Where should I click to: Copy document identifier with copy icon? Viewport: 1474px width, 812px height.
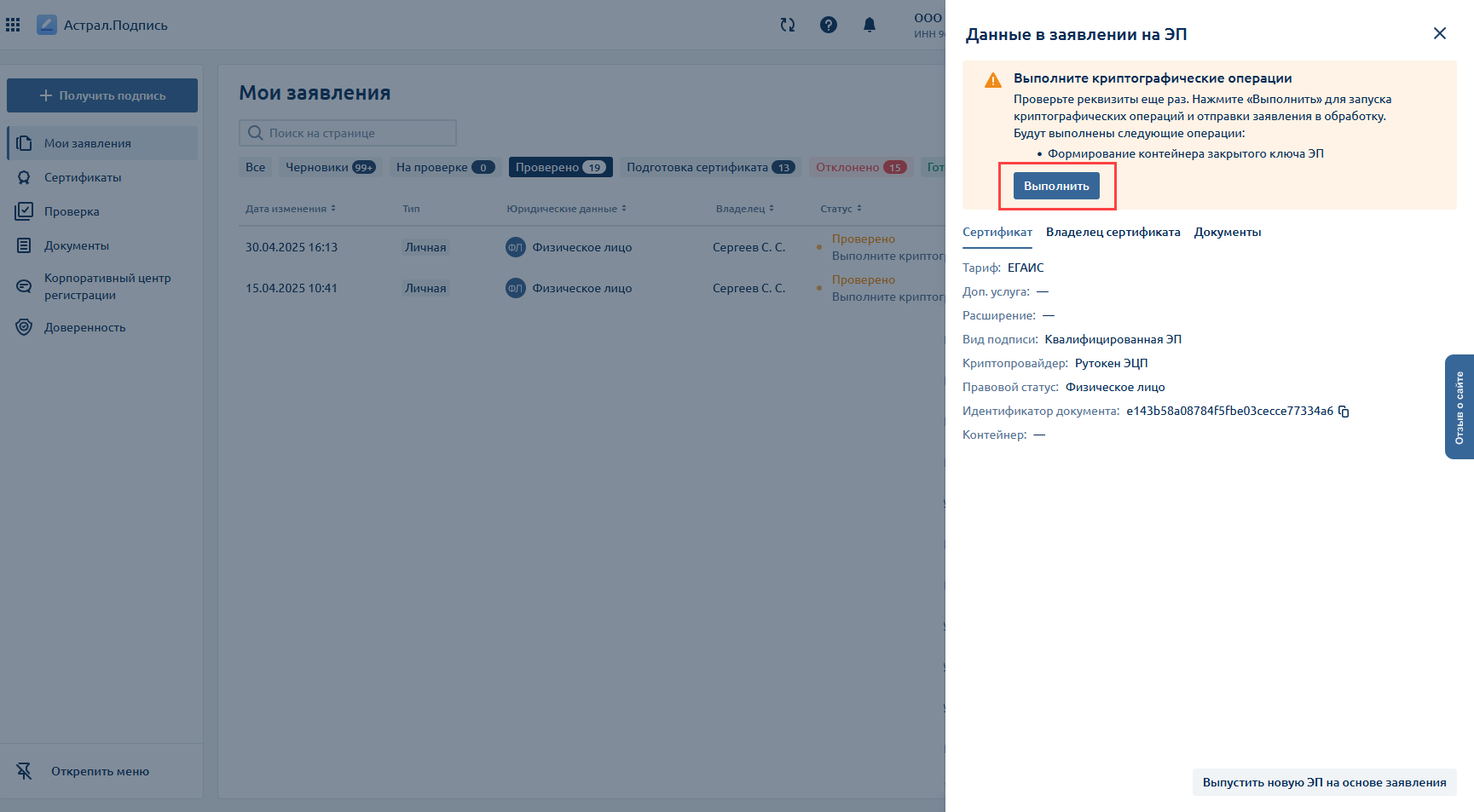[1344, 412]
